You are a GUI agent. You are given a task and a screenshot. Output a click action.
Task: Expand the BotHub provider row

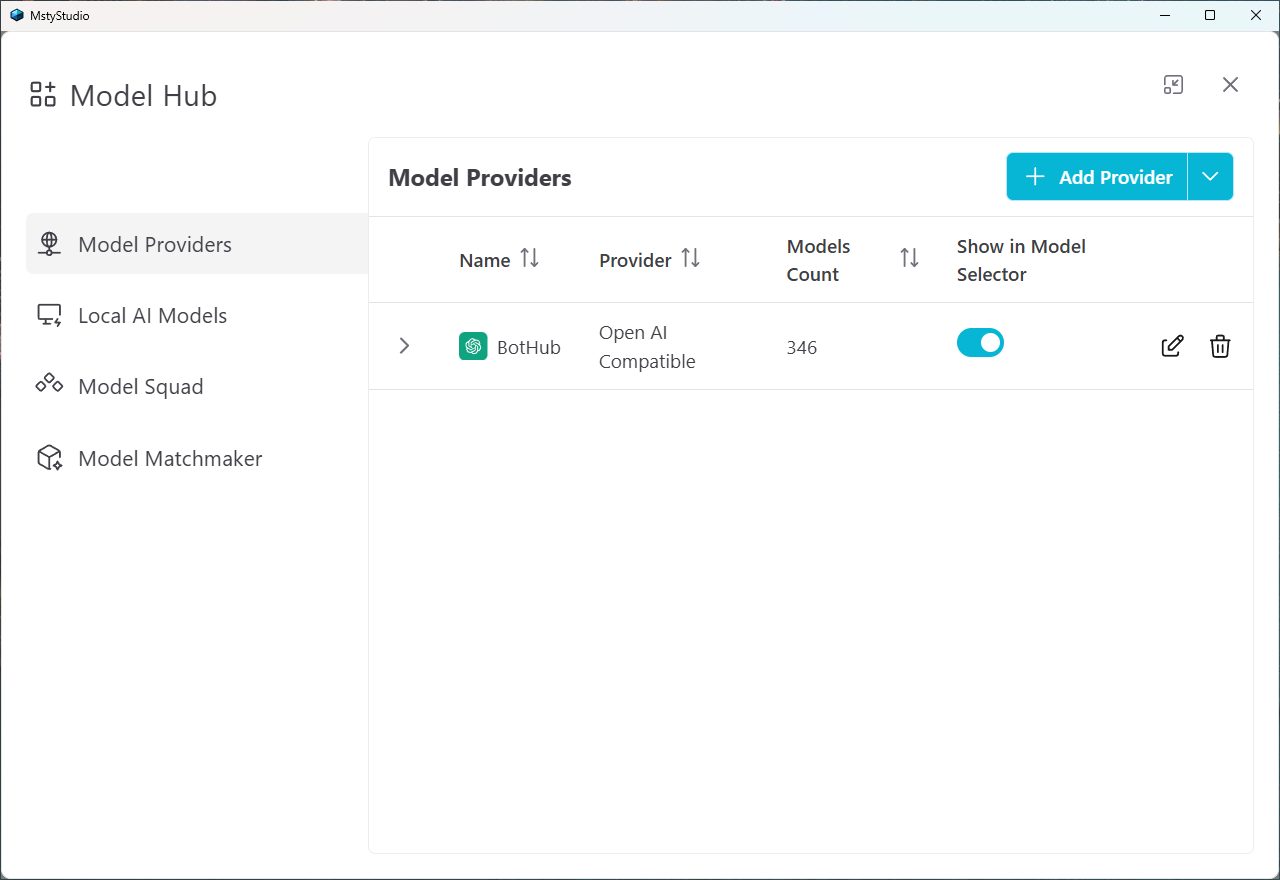point(404,346)
